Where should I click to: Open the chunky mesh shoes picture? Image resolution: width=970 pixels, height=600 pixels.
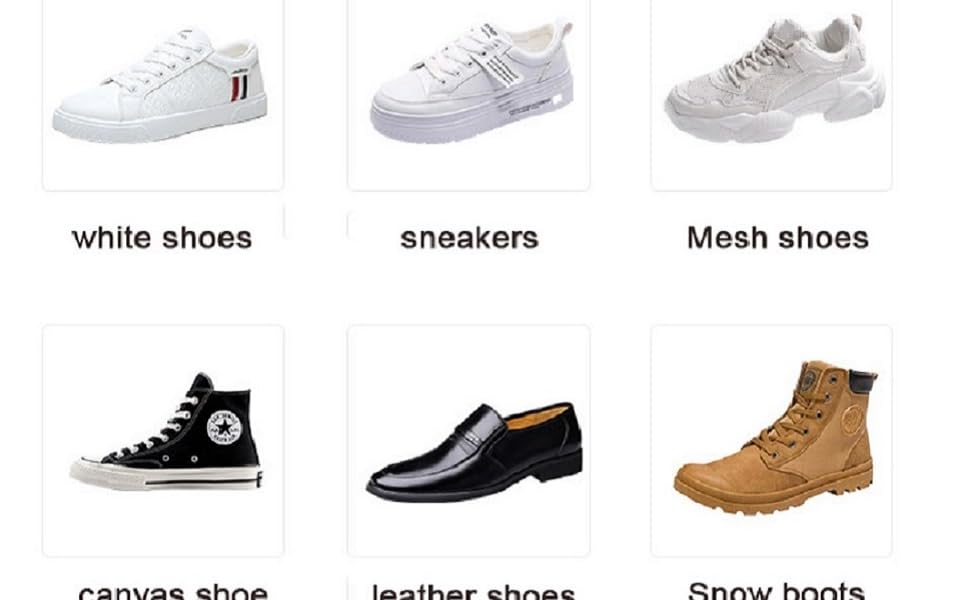[771, 93]
